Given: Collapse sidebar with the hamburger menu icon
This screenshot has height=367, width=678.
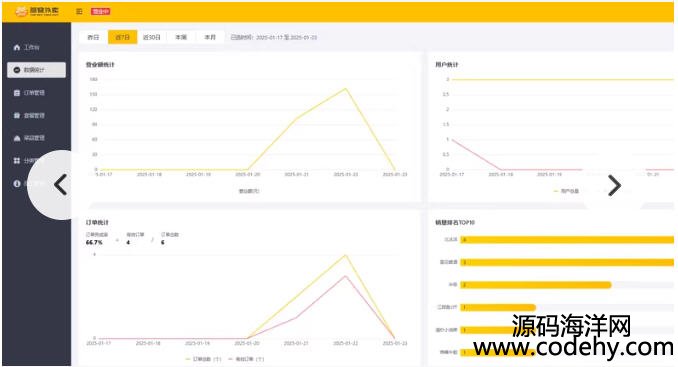Looking at the screenshot, I should click(79, 11).
